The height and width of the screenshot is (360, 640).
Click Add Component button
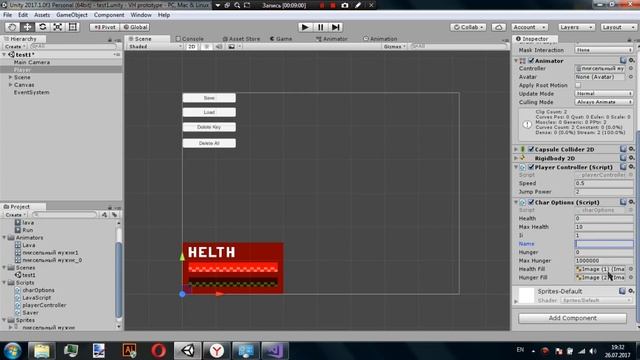(x=572, y=318)
